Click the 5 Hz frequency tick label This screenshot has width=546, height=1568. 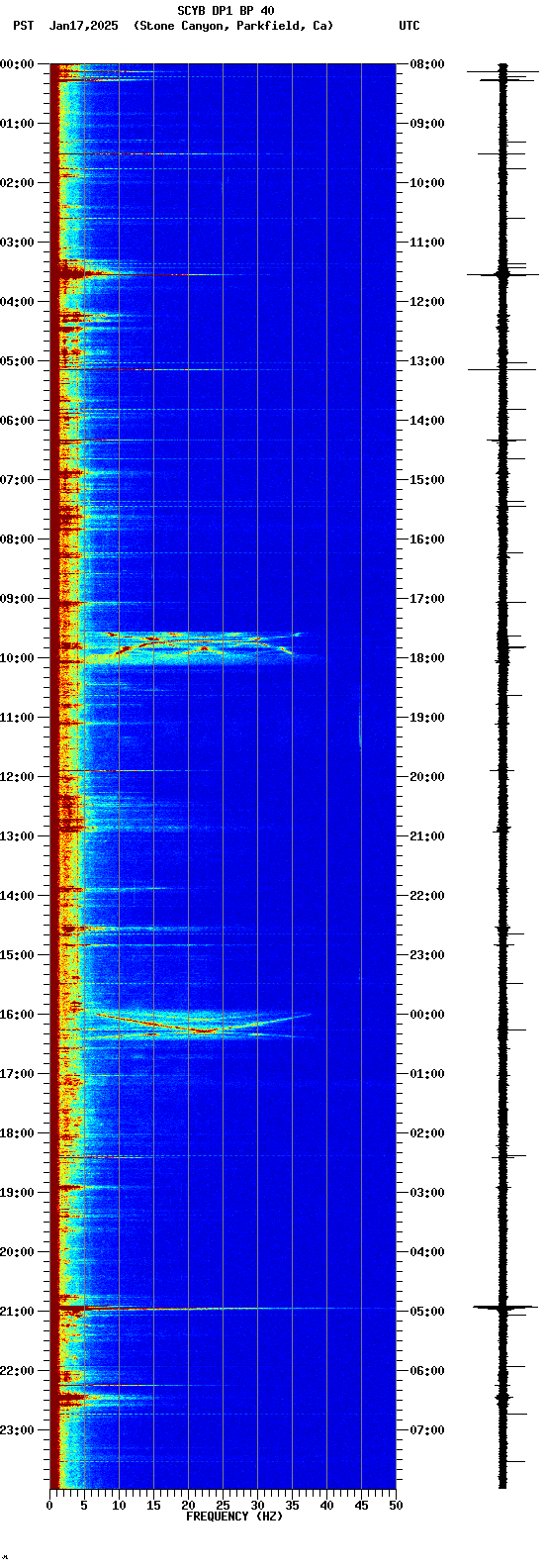[84, 1506]
